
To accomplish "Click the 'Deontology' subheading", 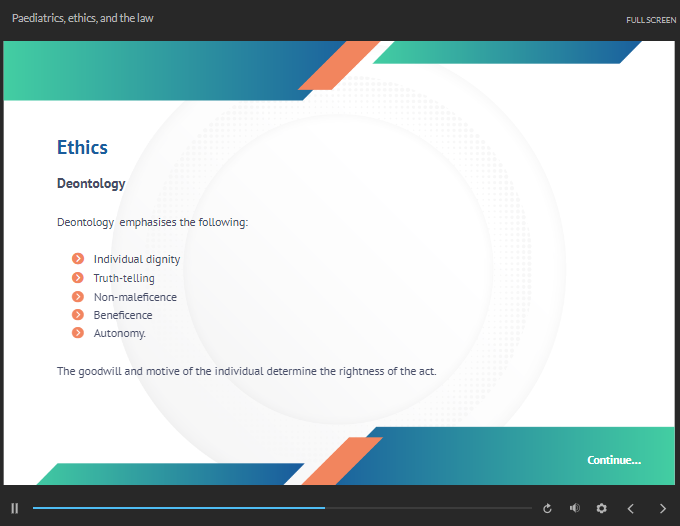I will 91,184.
